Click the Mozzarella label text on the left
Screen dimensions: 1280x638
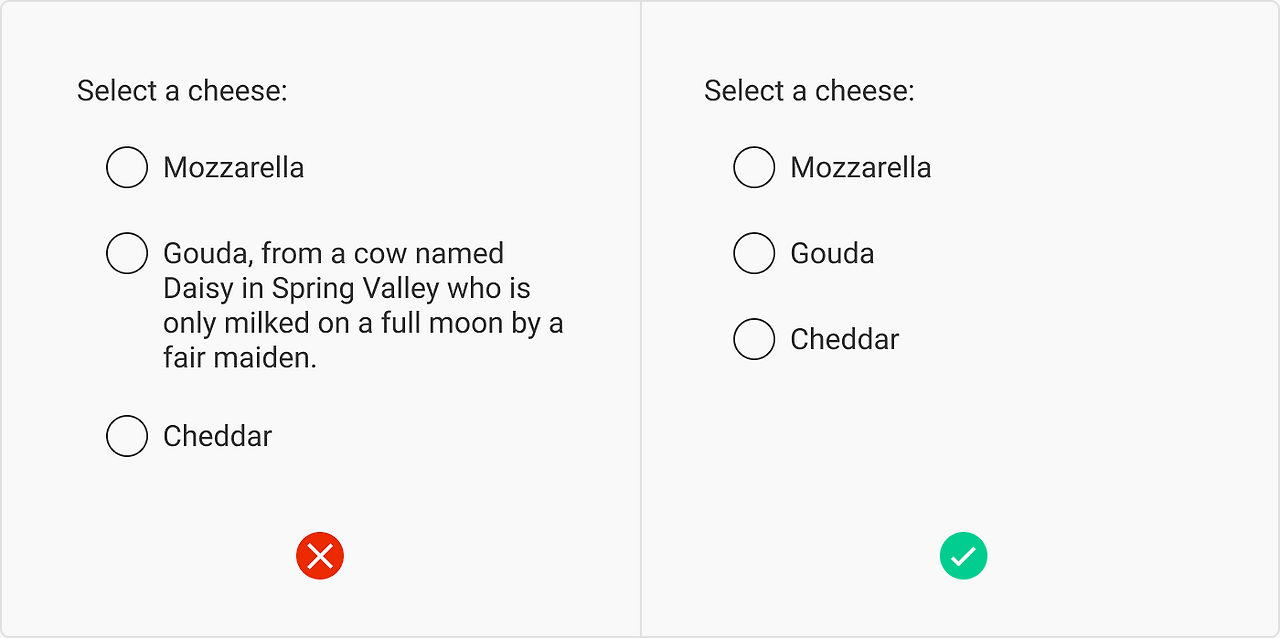(x=234, y=167)
